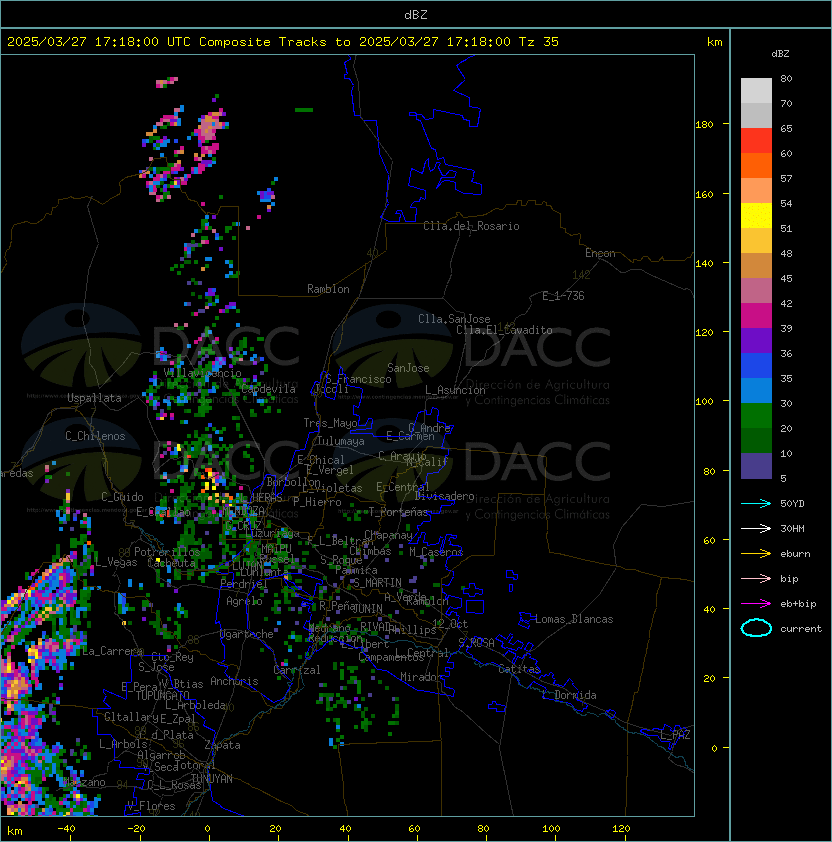Screen dimensions: 832x842
Task: Click the 120 tick on horizontal km axis
Action: point(621,829)
